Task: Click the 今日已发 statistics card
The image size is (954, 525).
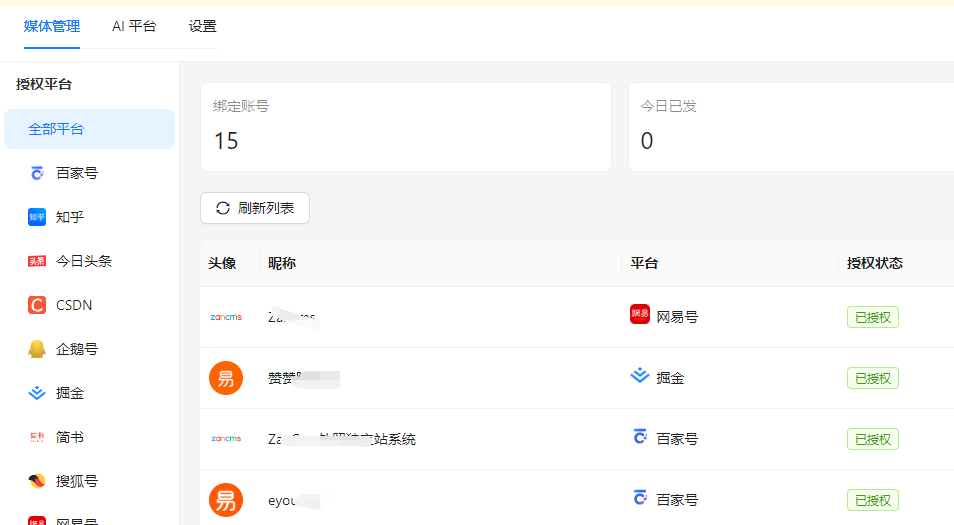Action: pyautogui.click(x=790, y=127)
